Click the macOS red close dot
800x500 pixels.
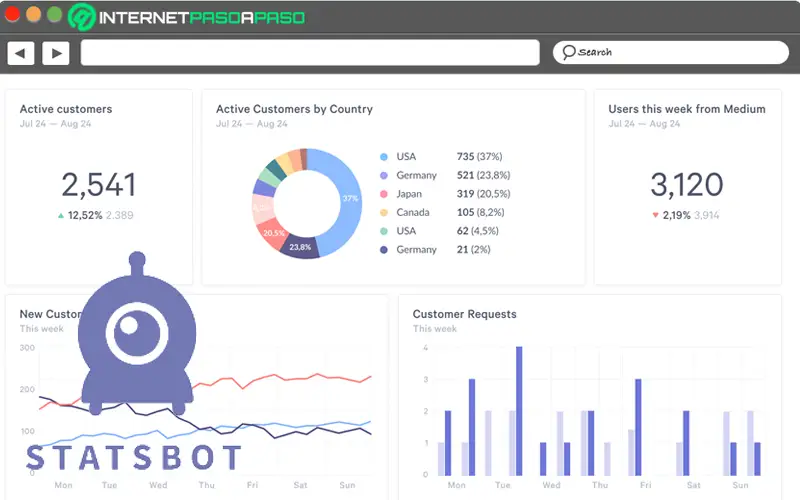point(12,14)
